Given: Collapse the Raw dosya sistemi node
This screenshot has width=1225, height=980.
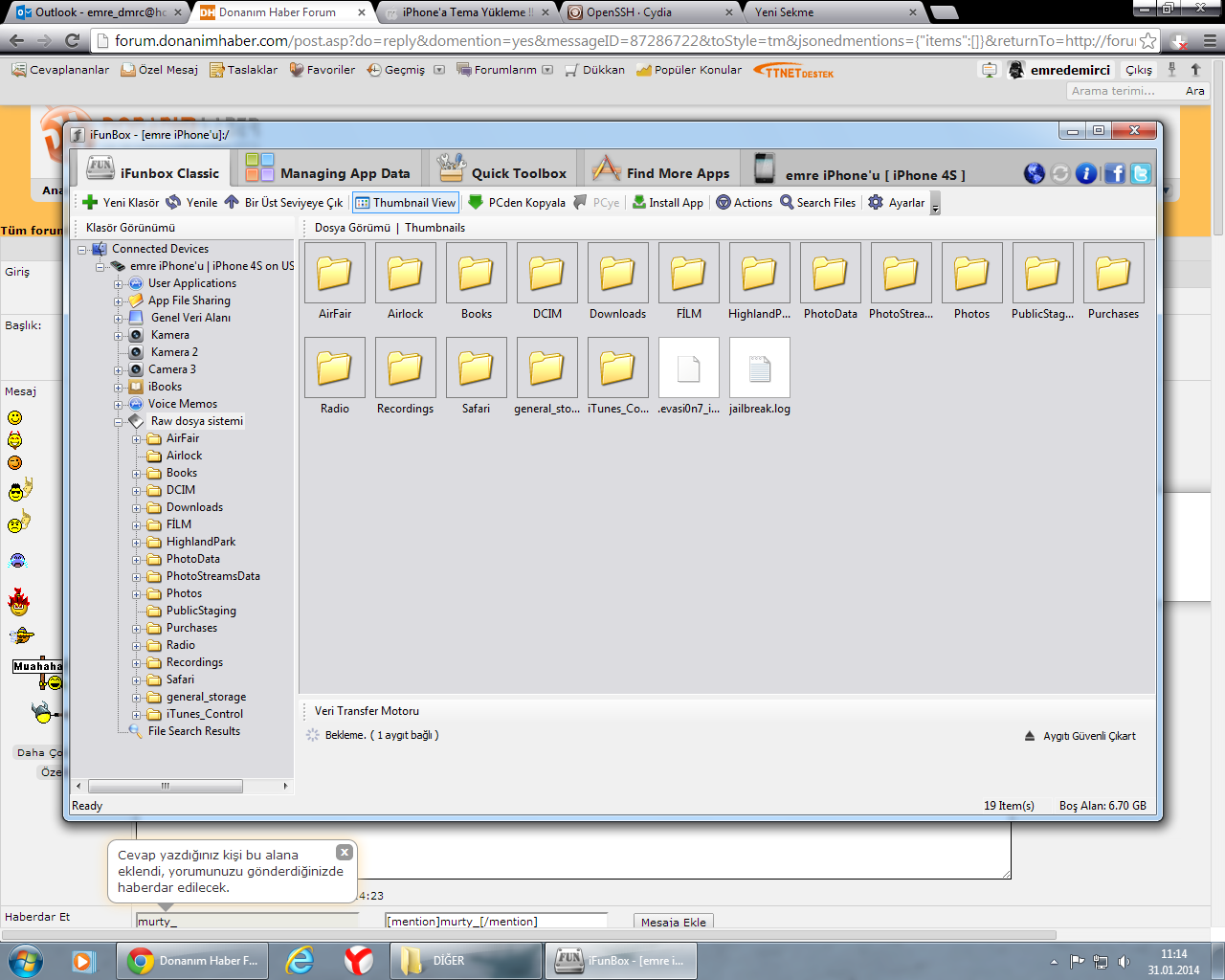Looking at the screenshot, I should (119, 422).
